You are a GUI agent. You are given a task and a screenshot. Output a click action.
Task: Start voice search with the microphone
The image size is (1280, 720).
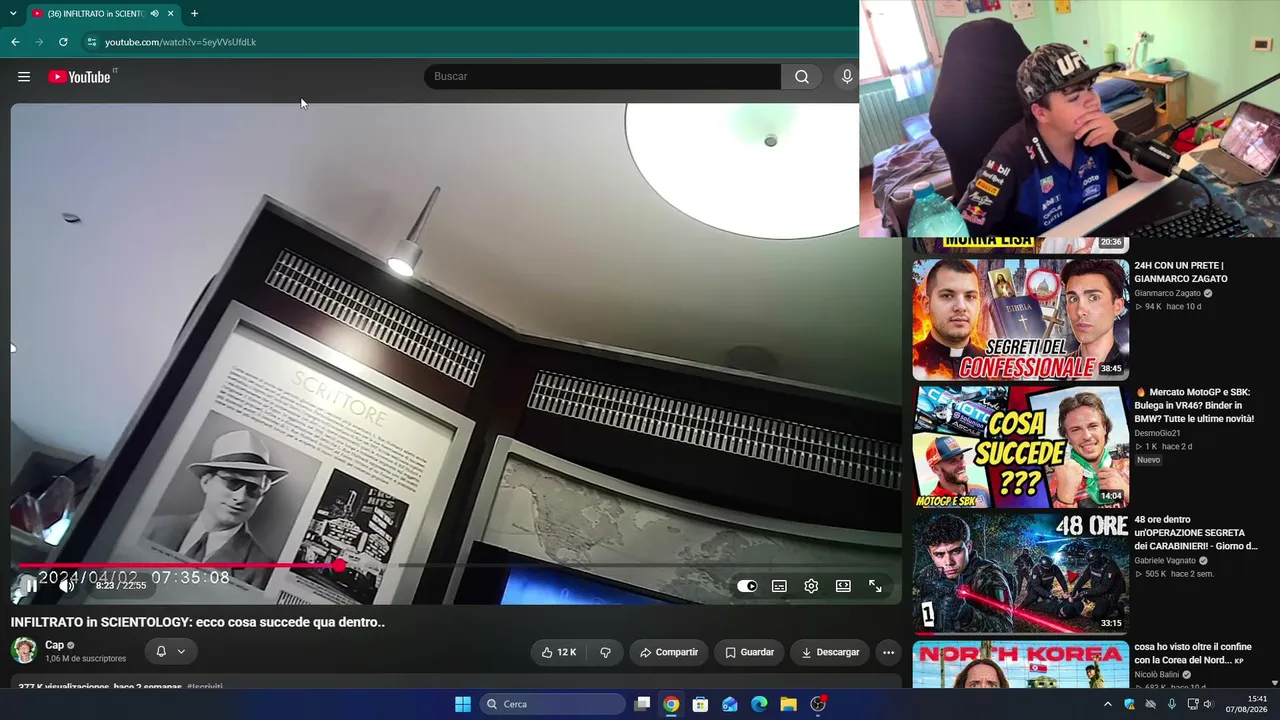(x=847, y=77)
